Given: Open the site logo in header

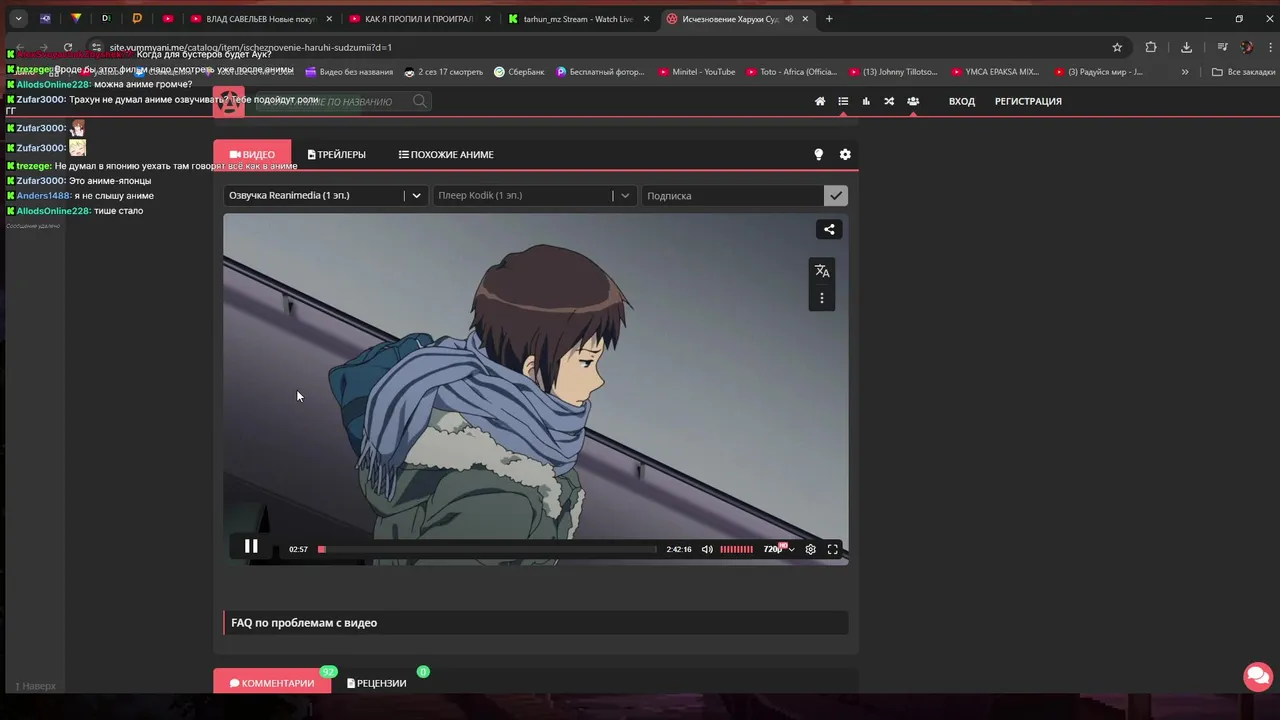Looking at the screenshot, I should pyautogui.click(x=229, y=101).
